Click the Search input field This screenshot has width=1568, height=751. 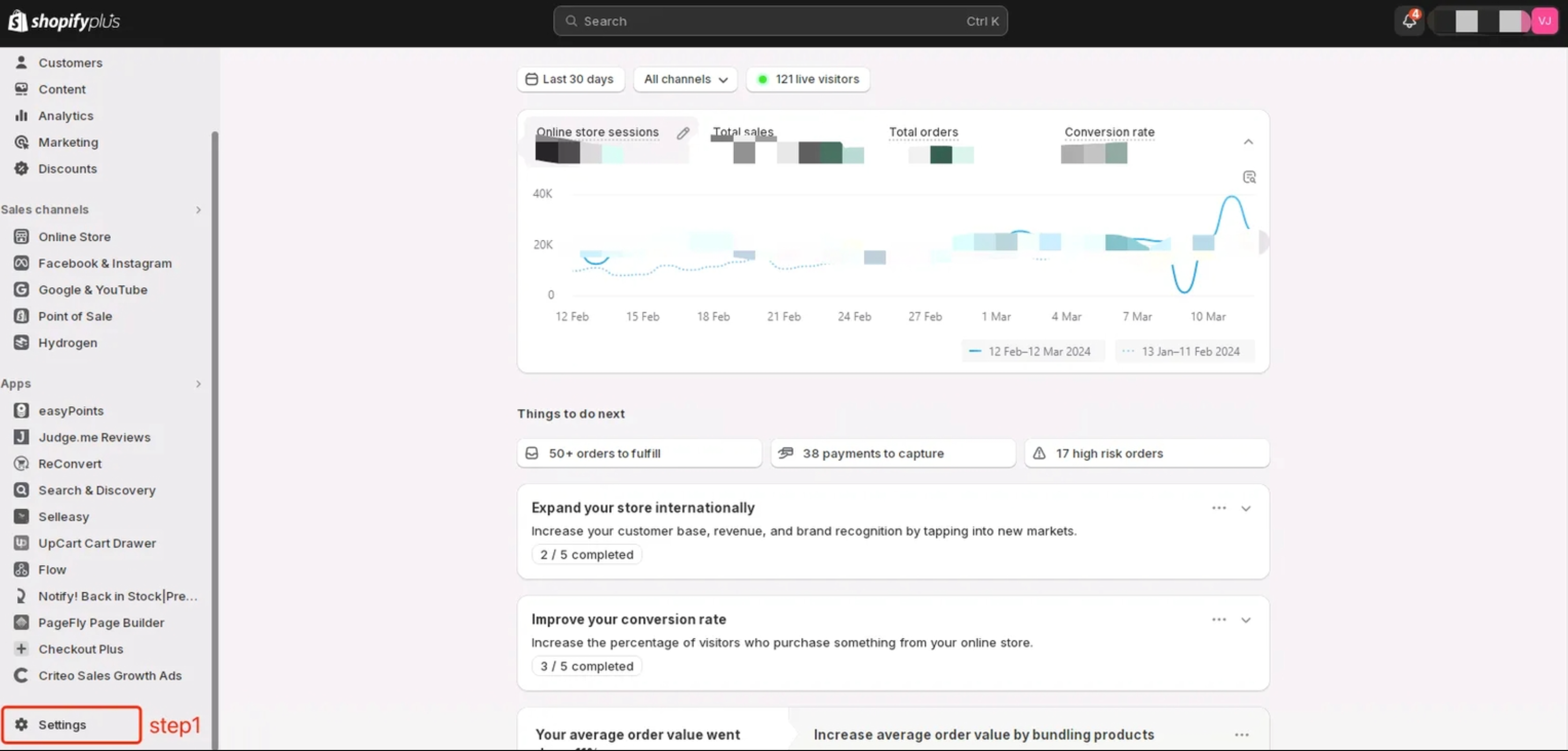(779, 21)
